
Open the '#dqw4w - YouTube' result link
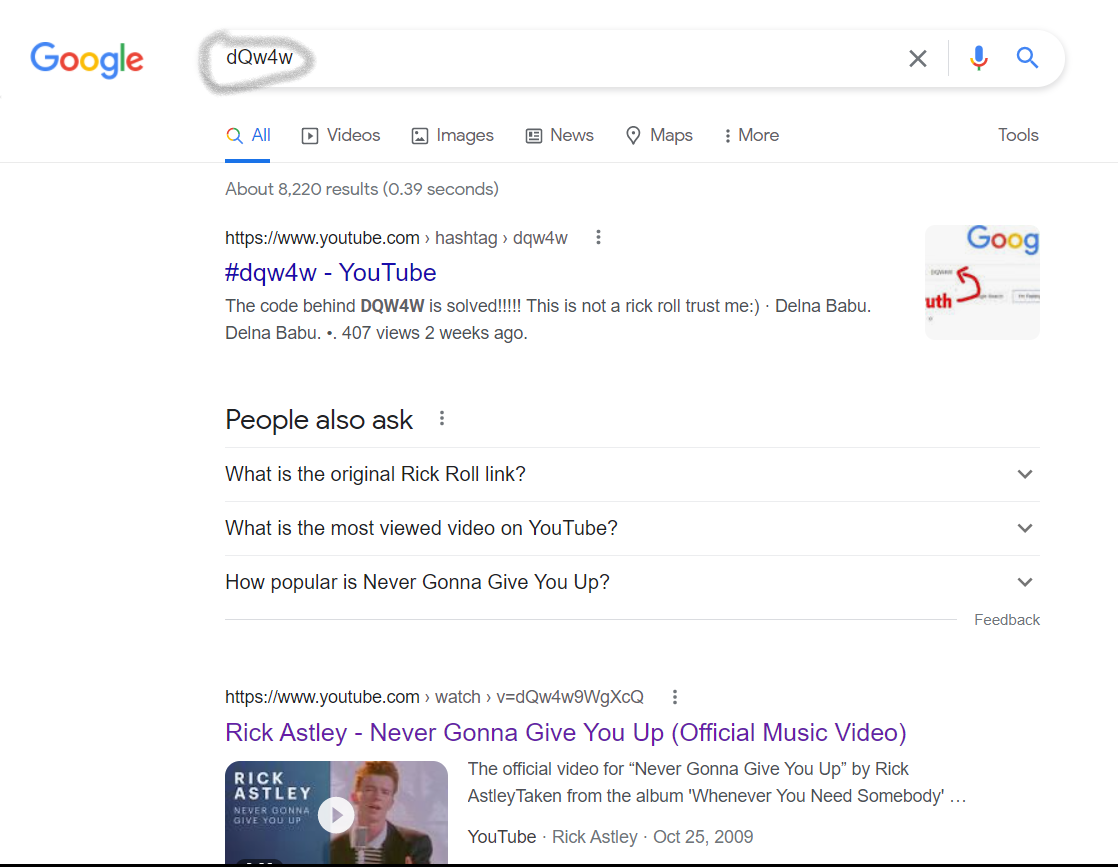click(x=330, y=272)
